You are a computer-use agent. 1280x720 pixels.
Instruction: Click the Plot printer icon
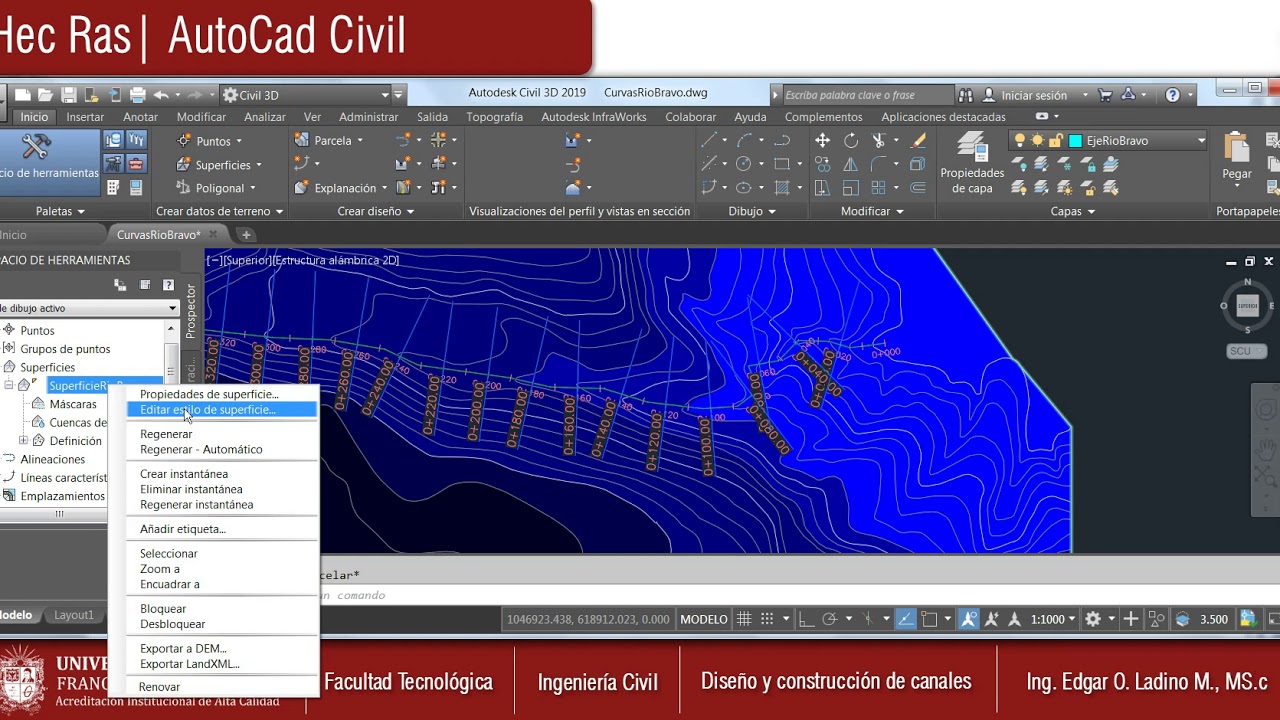click(x=137, y=95)
